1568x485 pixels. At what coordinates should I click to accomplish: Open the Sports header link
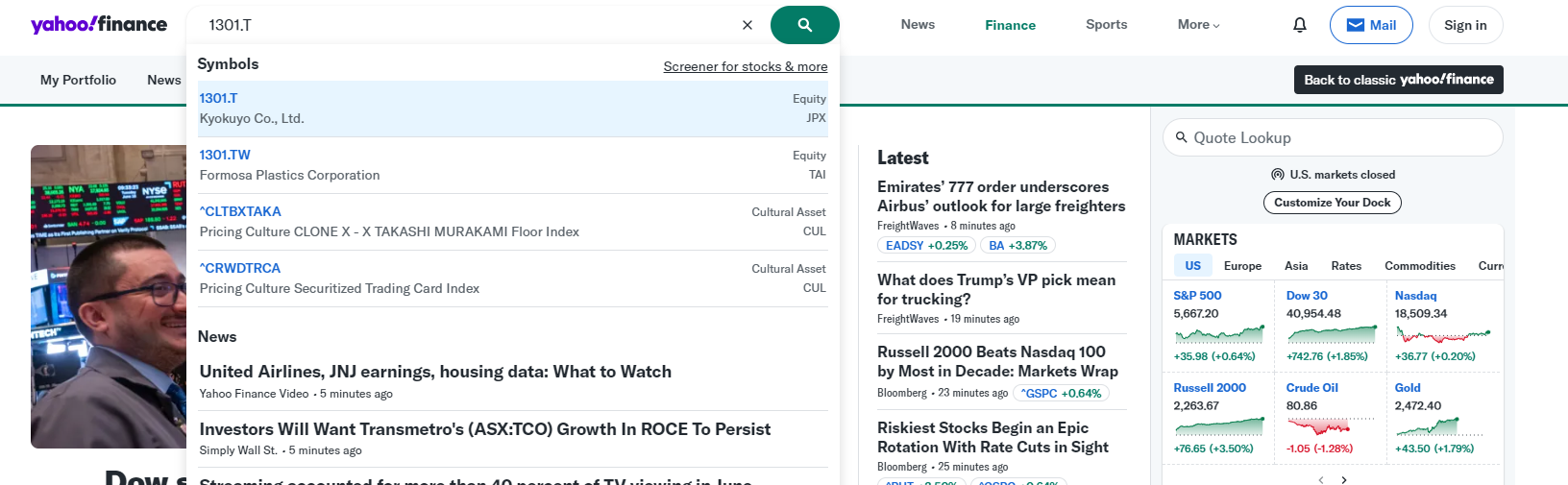[1107, 25]
